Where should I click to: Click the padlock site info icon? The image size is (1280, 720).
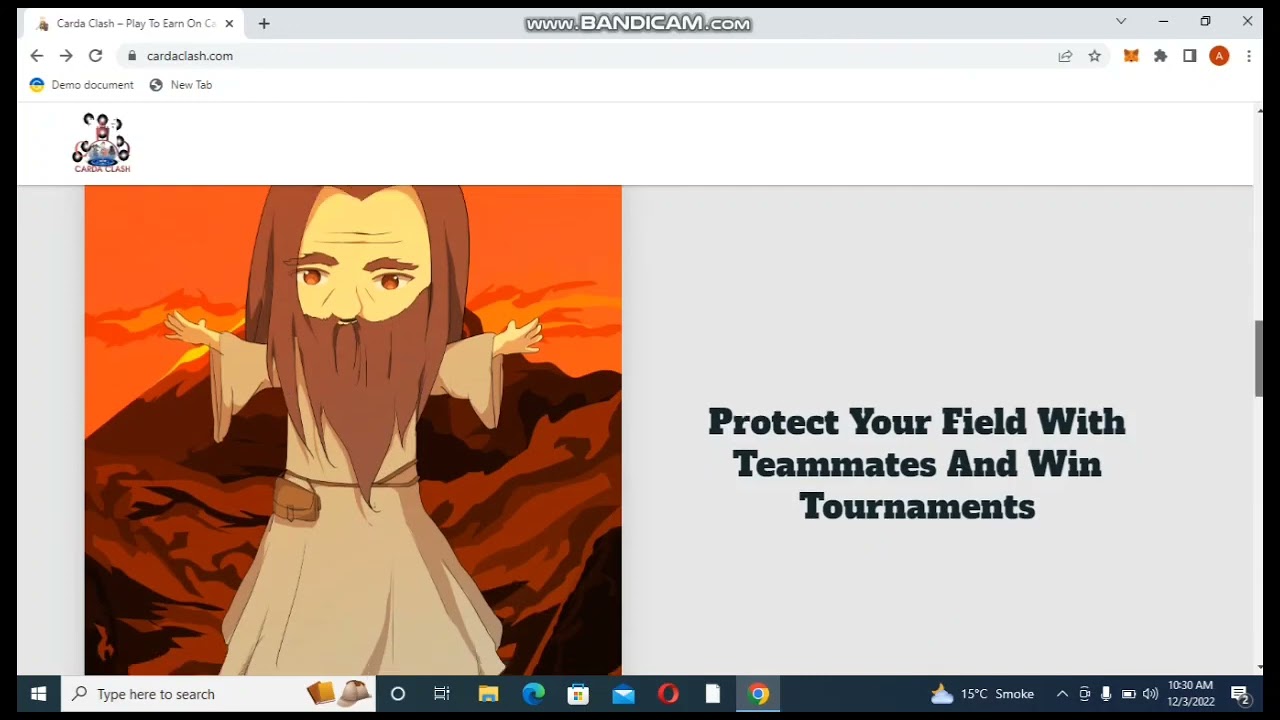[x=131, y=56]
